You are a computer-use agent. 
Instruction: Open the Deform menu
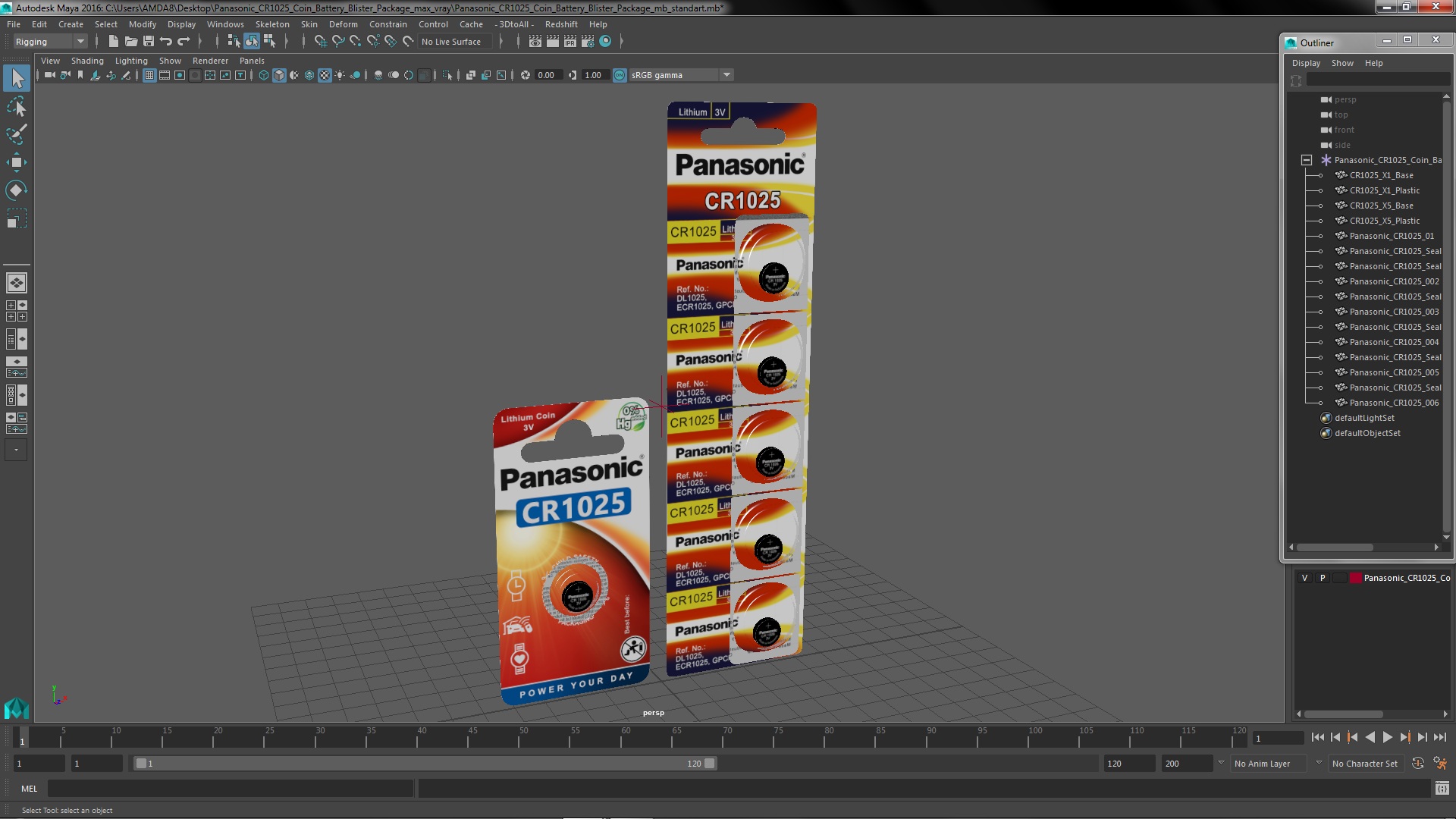[343, 24]
